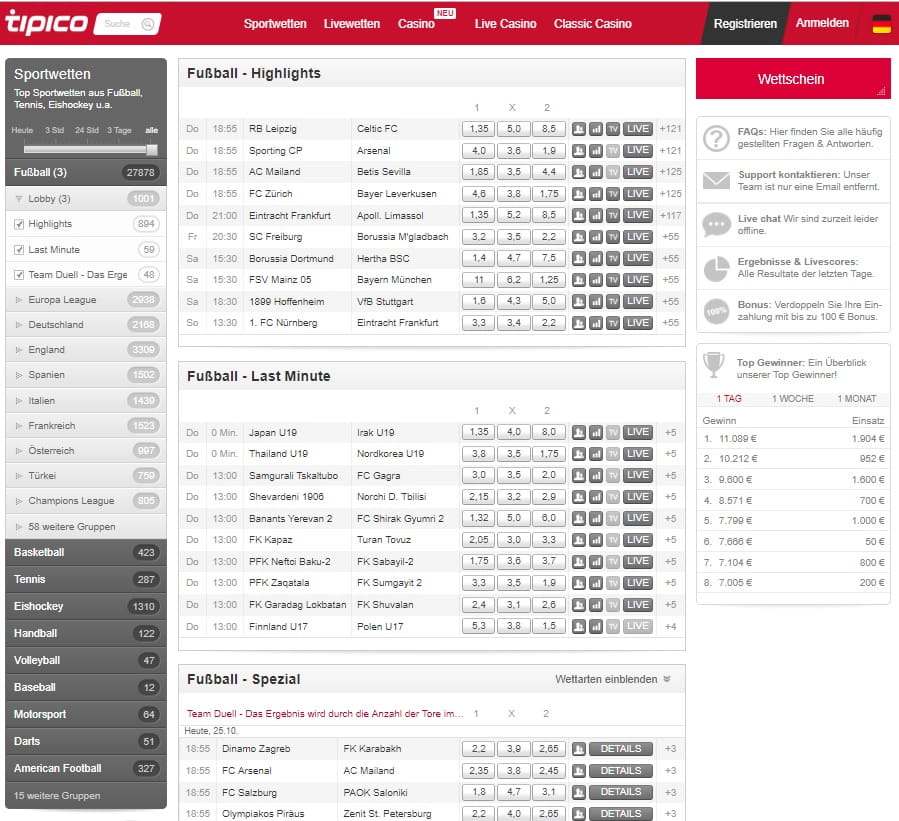
Task: Open team stats icon for RB Leipzig match
Action: pyautogui.click(x=579, y=129)
